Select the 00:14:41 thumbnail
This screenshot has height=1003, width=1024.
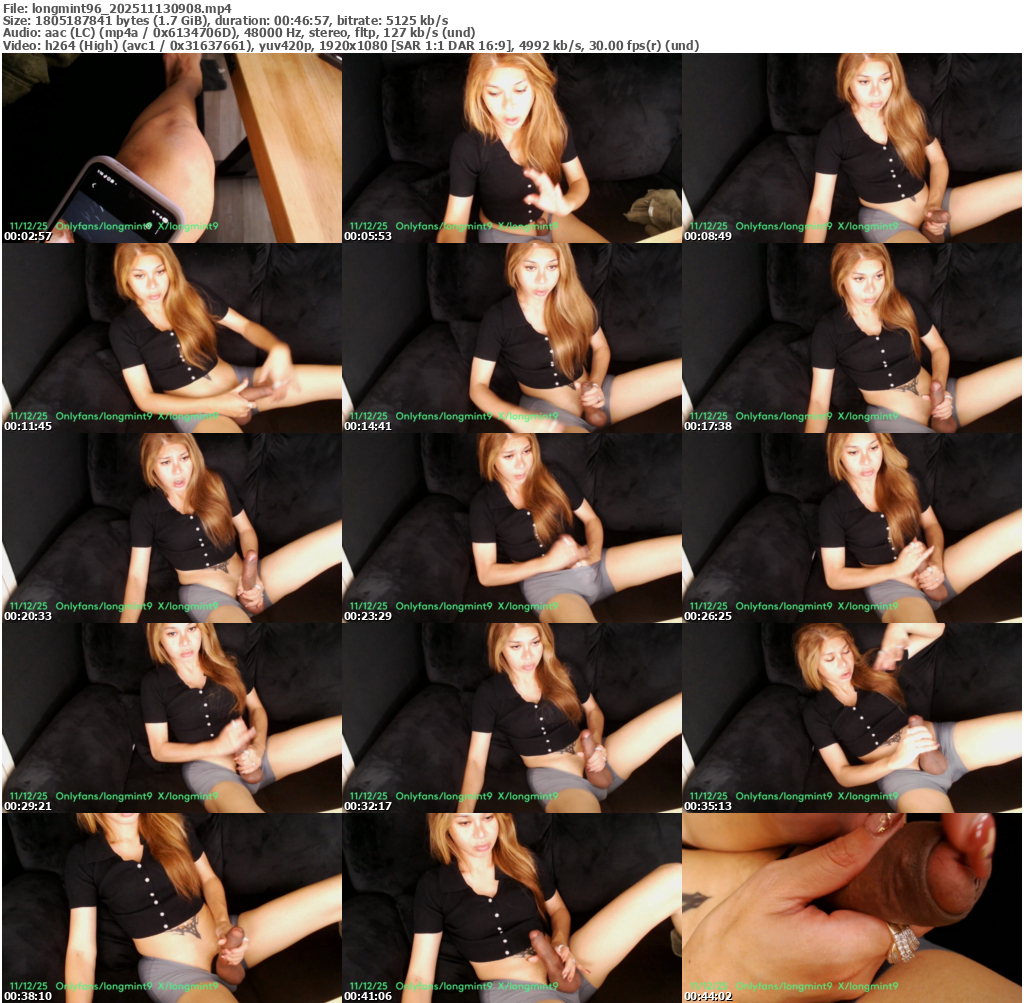pyautogui.click(x=511, y=338)
